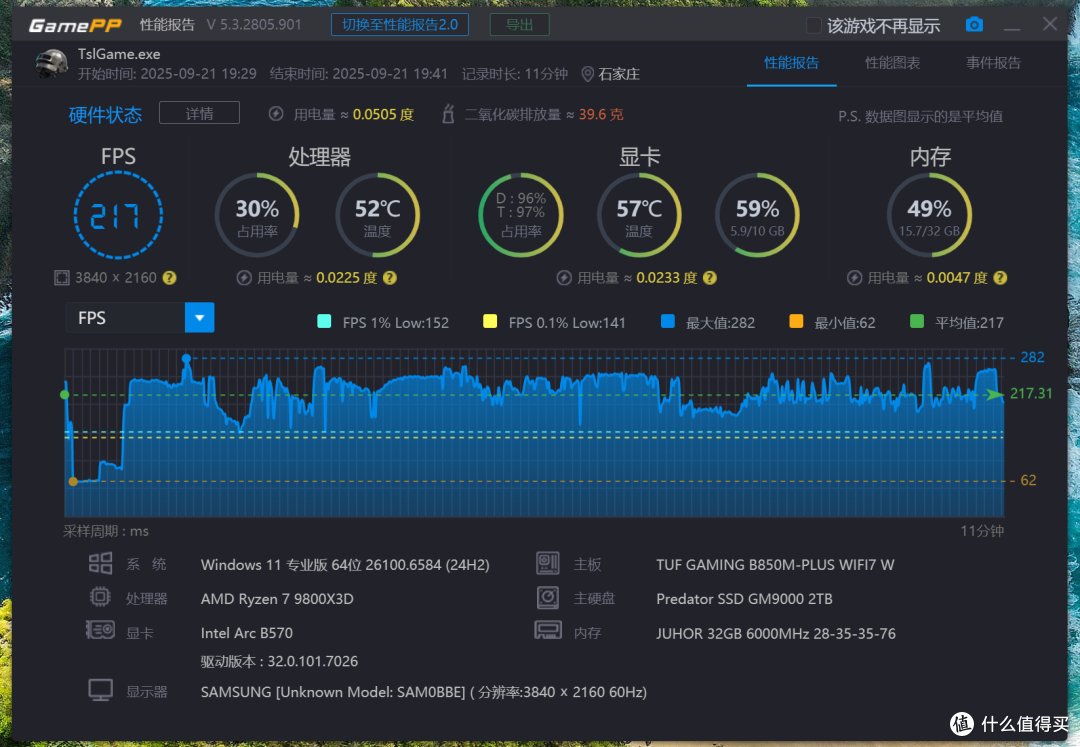Click the motherboard icon beside 主板

[548, 563]
